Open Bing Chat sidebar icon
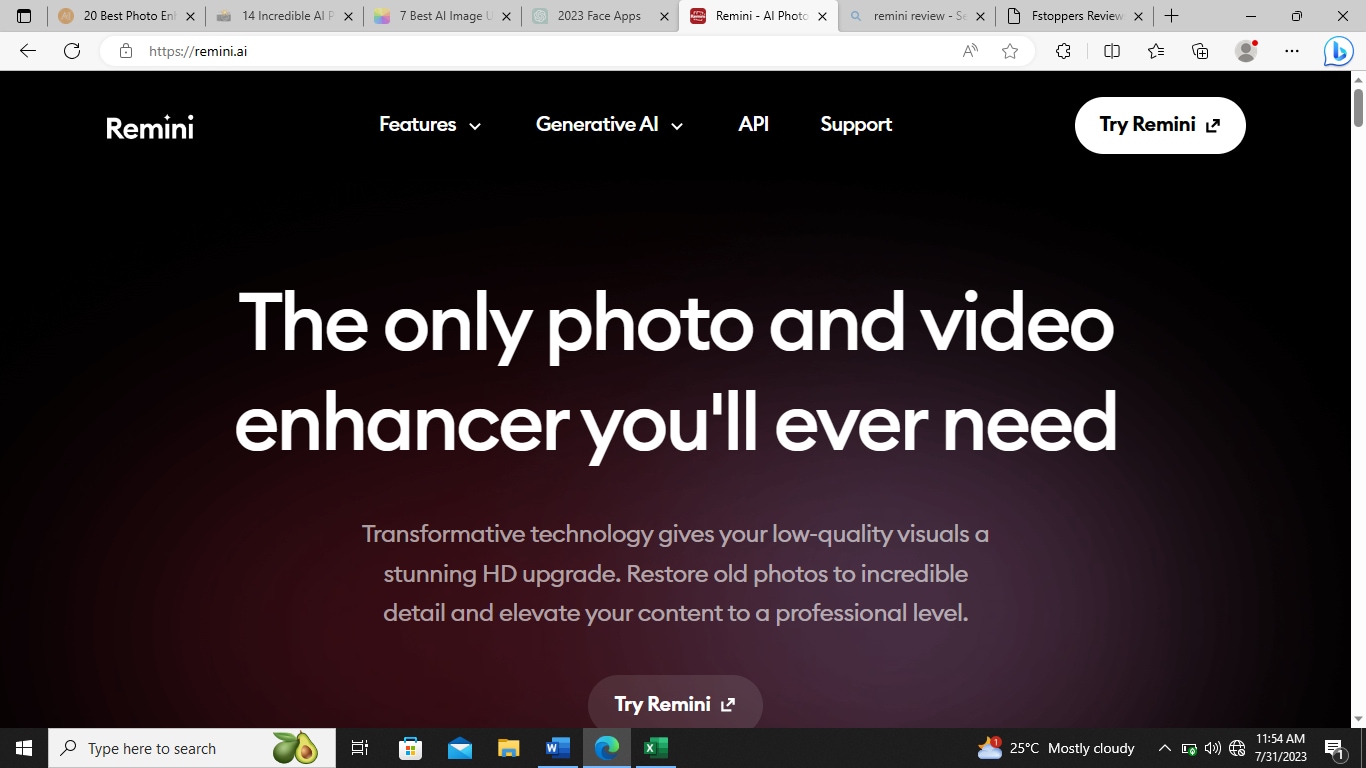The height and width of the screenshot is (768, 1366). tap(1338, 51)
